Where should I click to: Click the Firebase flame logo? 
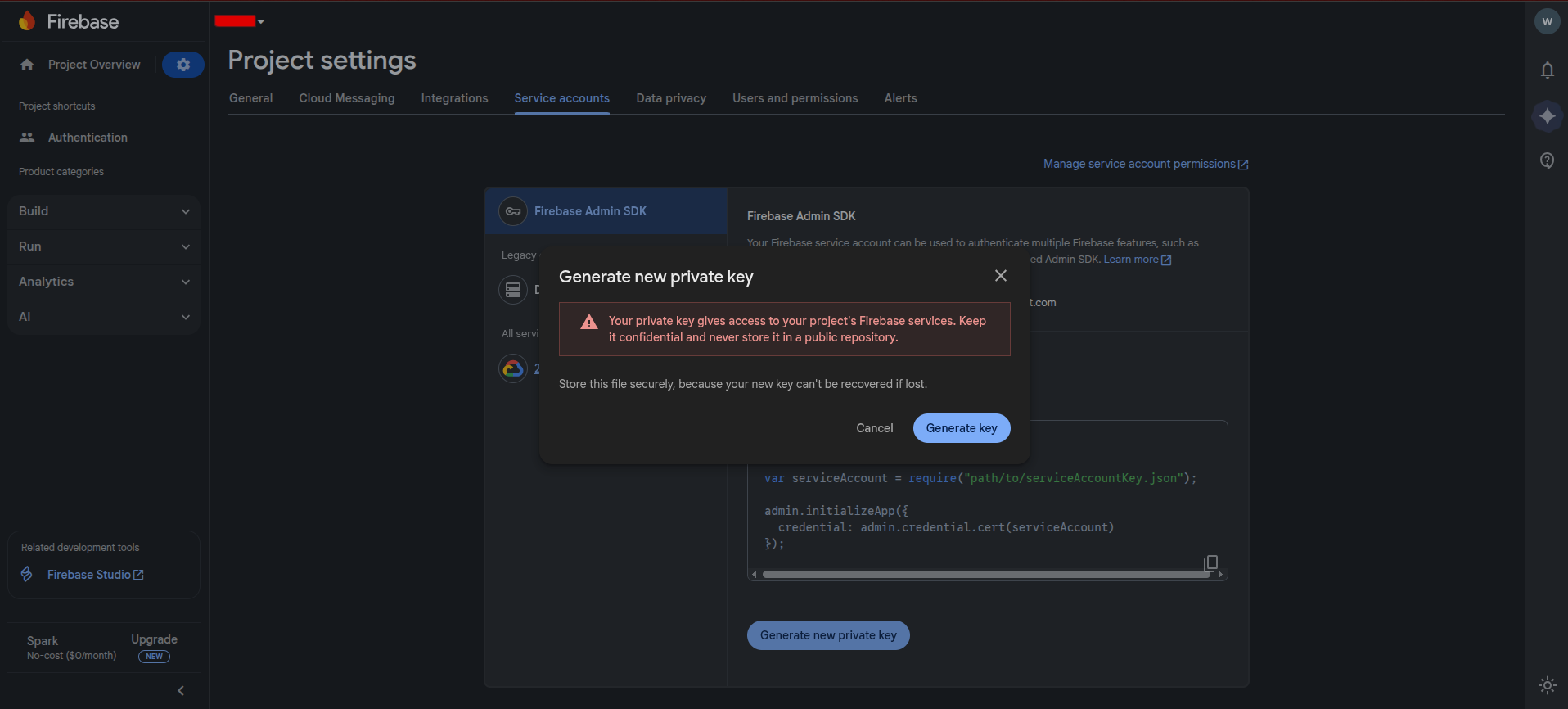click(27, 21)
